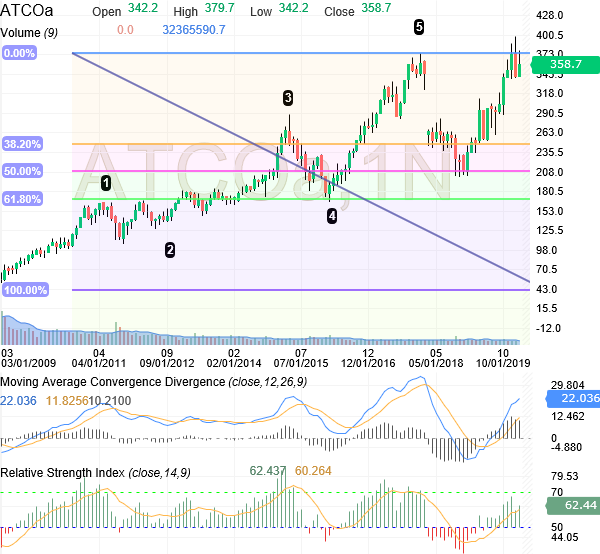Screen dimensions: 600x554
Task: Click the 05/01/2018 date axis label
Action: pos(436,363)
